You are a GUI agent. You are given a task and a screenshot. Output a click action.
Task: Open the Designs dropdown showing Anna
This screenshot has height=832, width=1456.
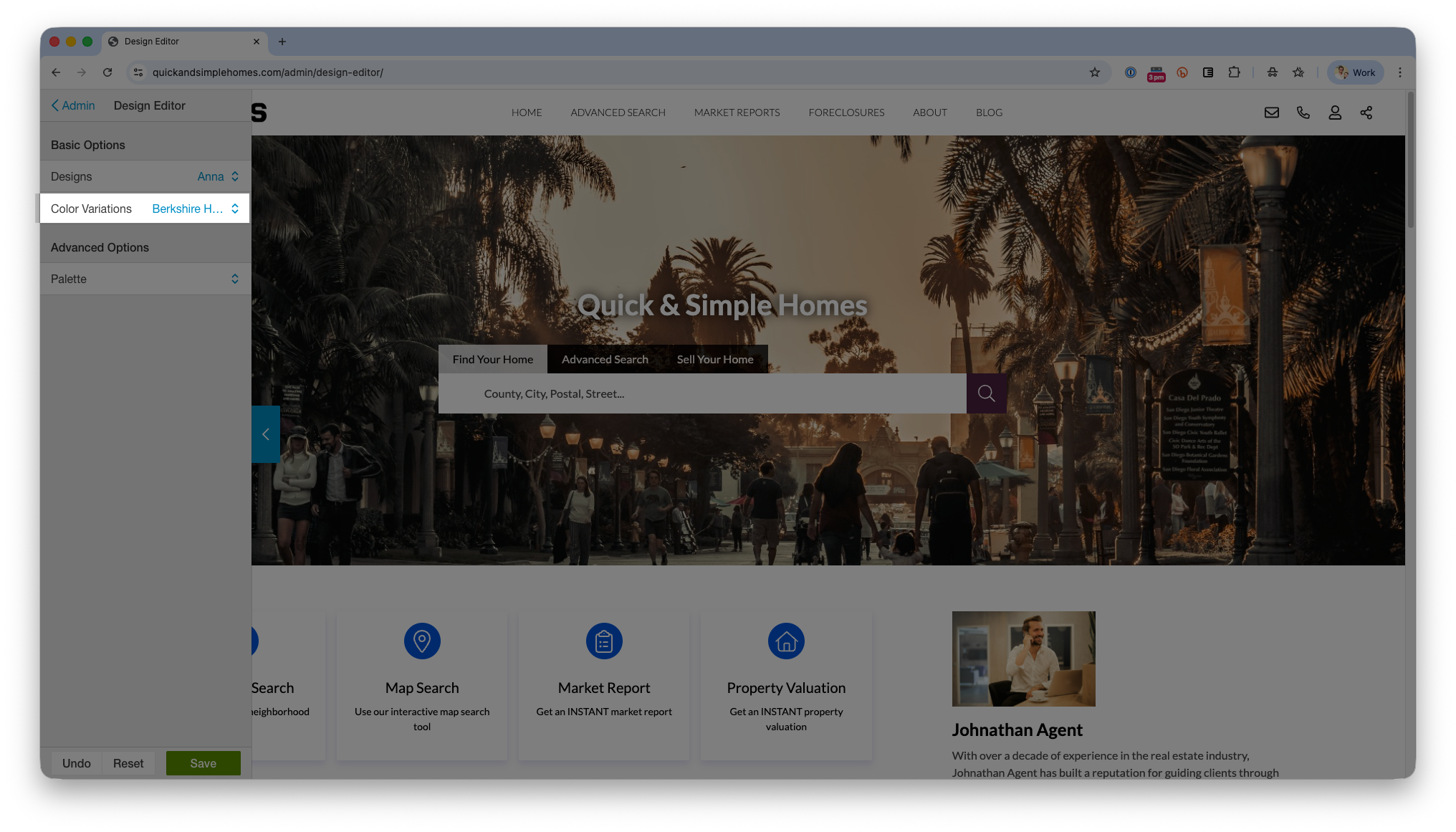point(218,176)
